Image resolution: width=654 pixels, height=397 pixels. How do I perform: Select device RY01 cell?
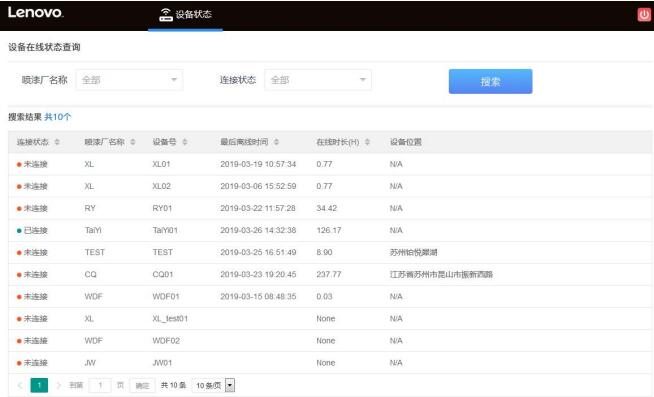[x=162, y=208]
